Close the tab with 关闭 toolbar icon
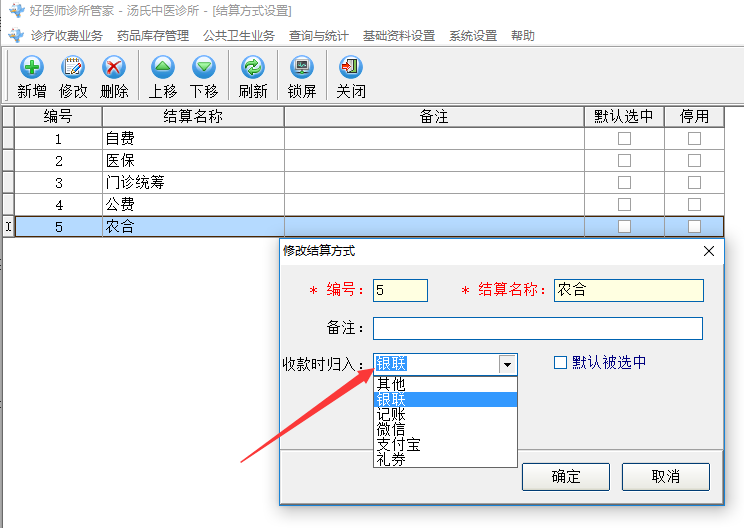 351,76
